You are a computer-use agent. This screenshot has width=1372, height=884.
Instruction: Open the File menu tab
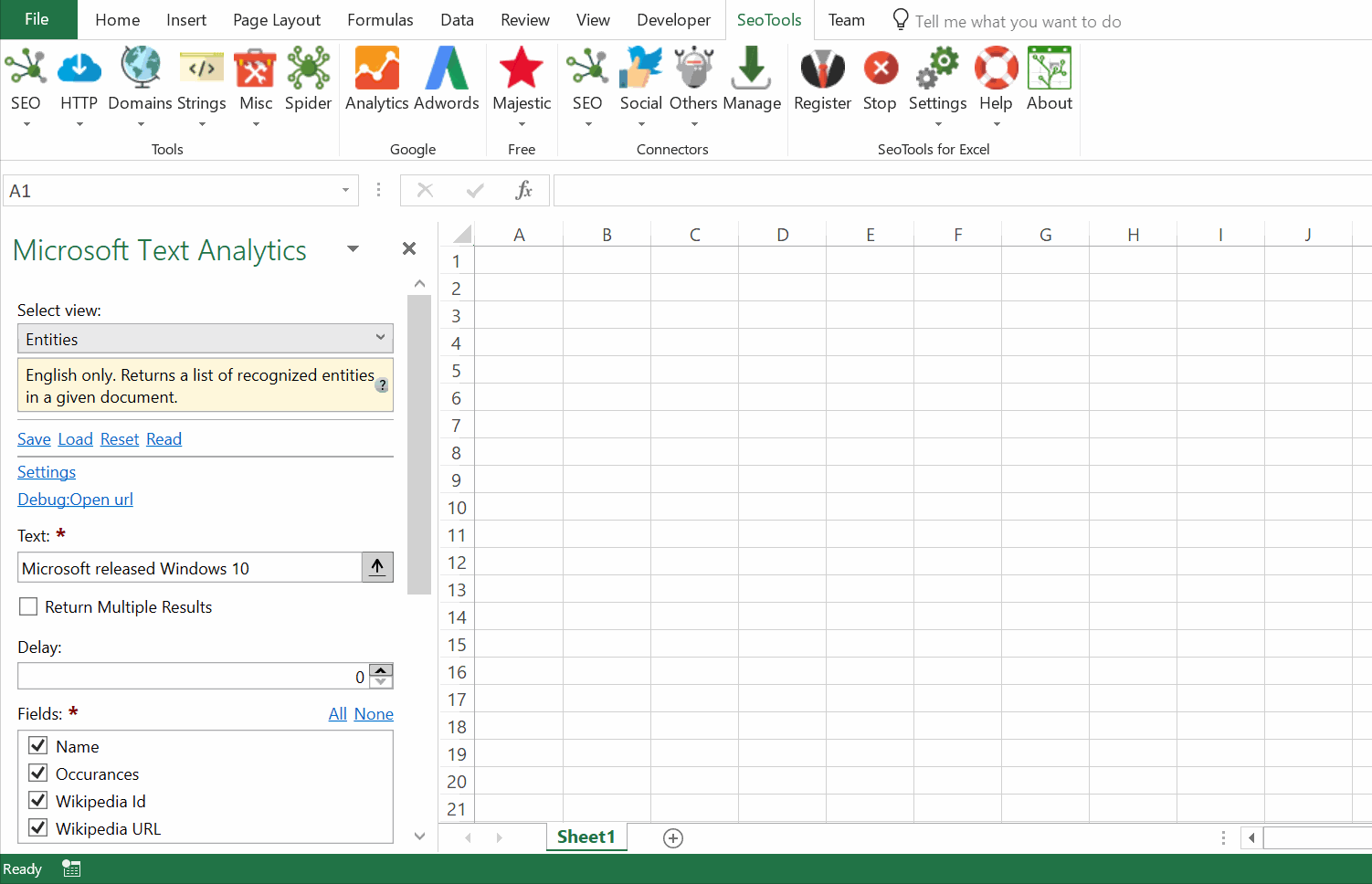37,19
